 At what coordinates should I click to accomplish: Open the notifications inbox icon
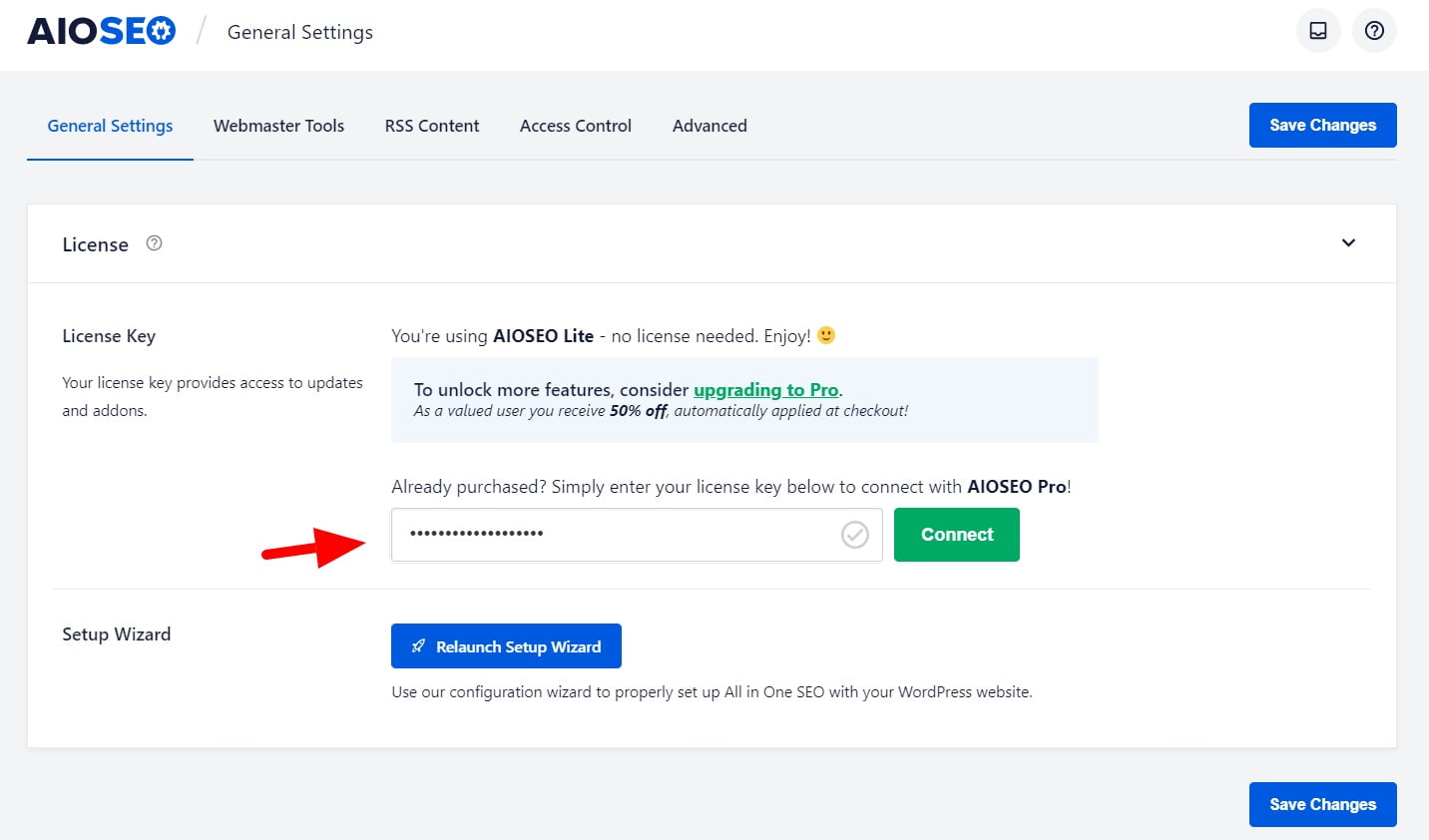1318,31
